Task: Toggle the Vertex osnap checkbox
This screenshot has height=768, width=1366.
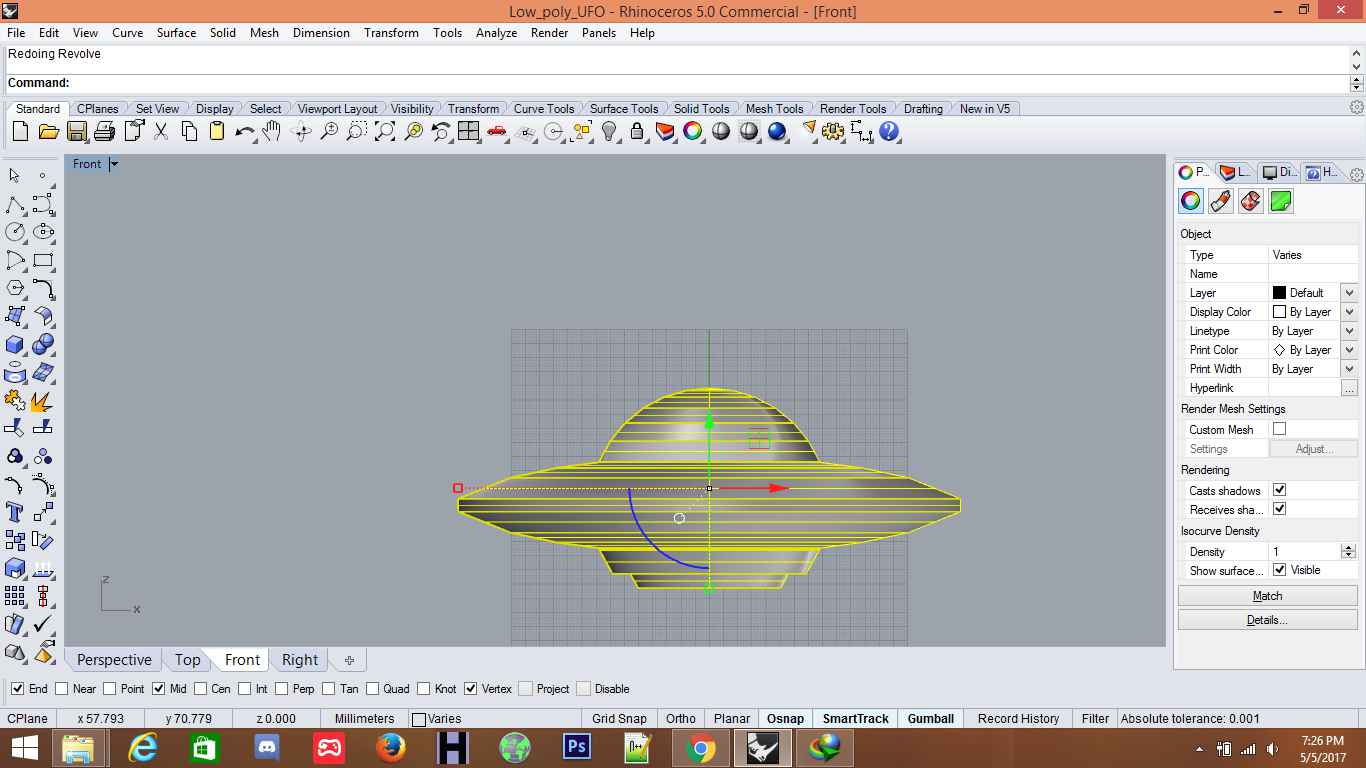Action: [x=470, y=689]
